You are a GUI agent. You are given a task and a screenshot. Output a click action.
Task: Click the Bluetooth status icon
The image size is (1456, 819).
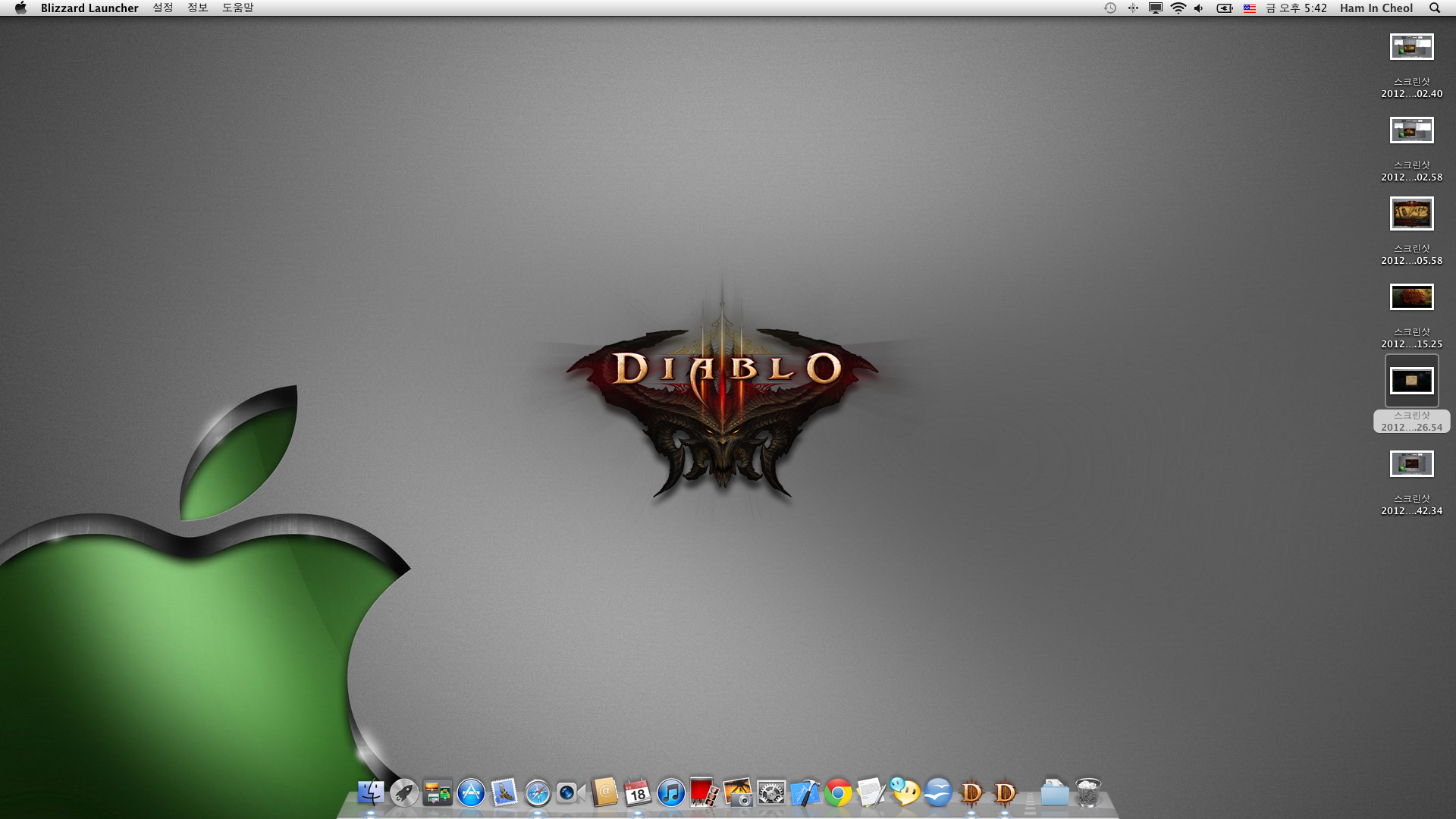[x=1133, y=8]
